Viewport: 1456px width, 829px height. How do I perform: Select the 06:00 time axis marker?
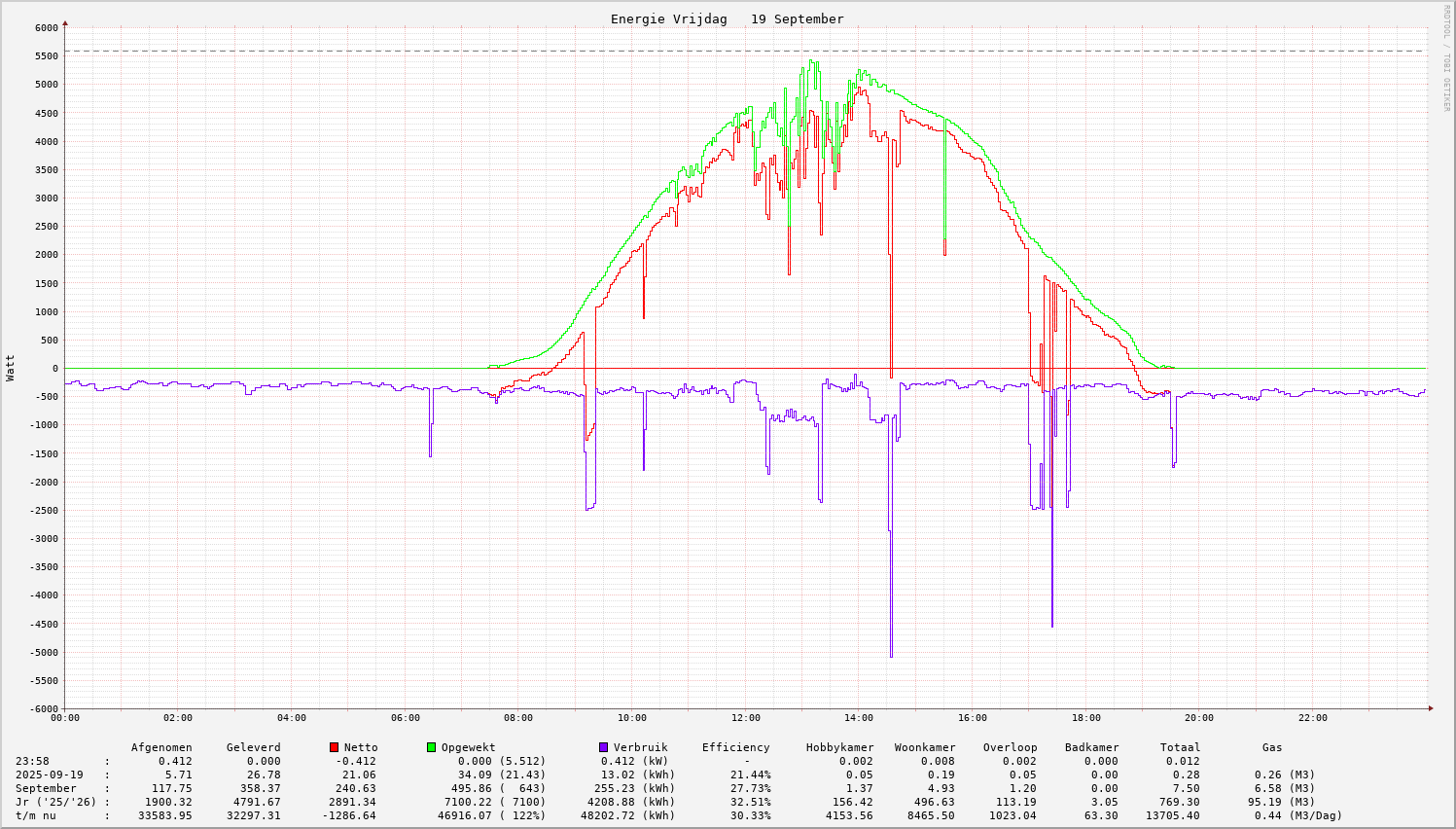click(x=405, y=718)
